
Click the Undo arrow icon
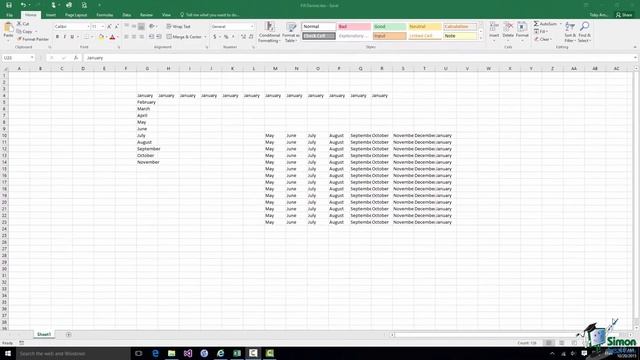pos(23,5)
